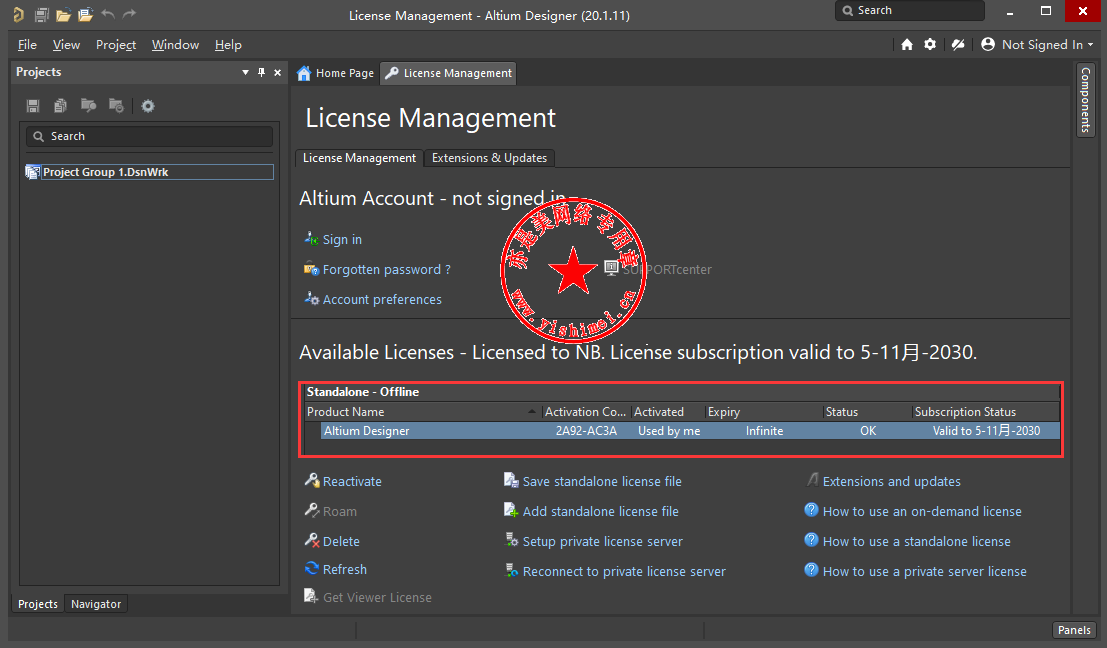The image size is (1107, 648).
Task: Click the Open Project folder icon in panel
Action: [x=88, y=106]
